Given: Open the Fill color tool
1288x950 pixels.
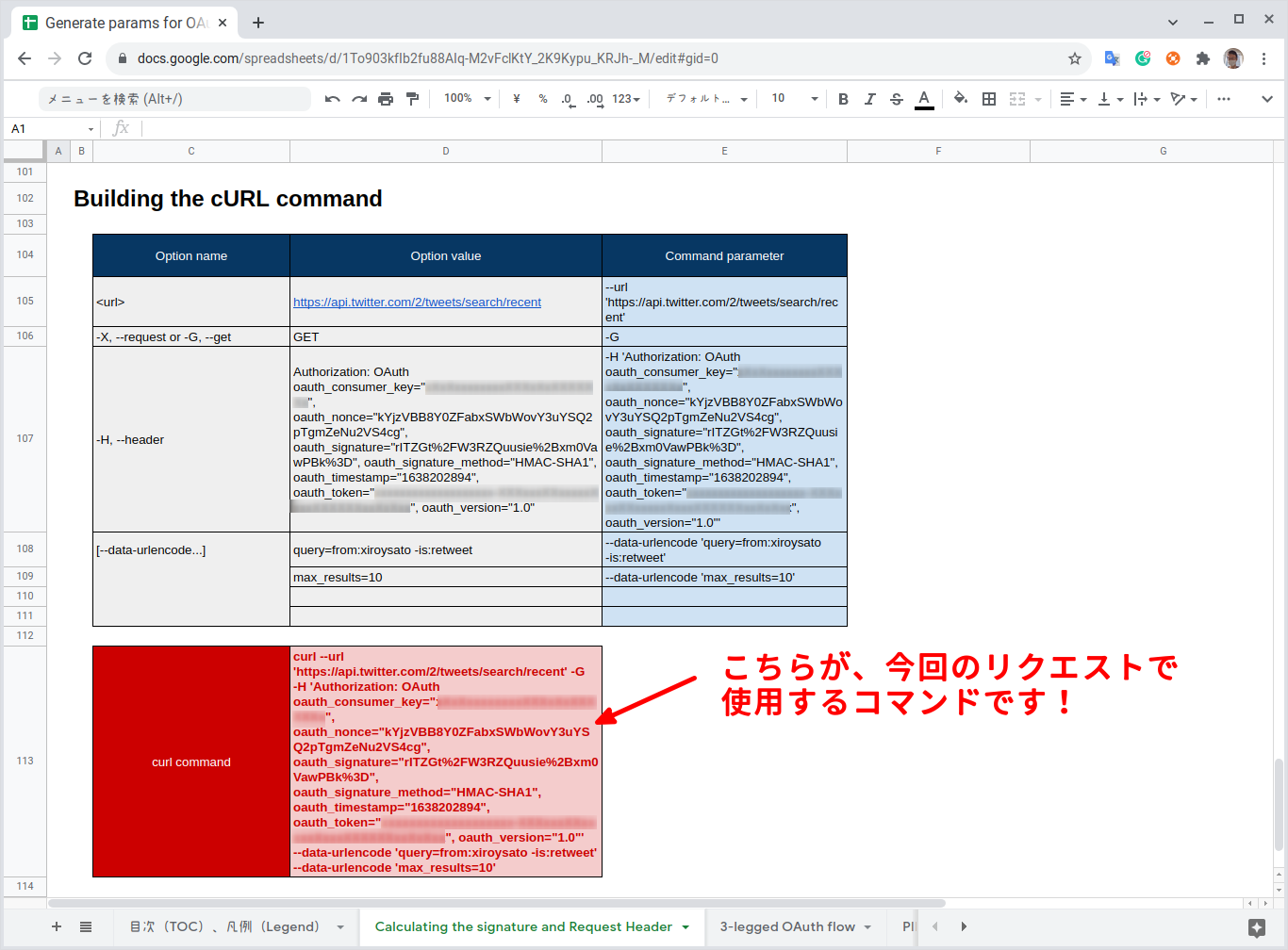Looking at the screenshot, I should tap(961, 98).
